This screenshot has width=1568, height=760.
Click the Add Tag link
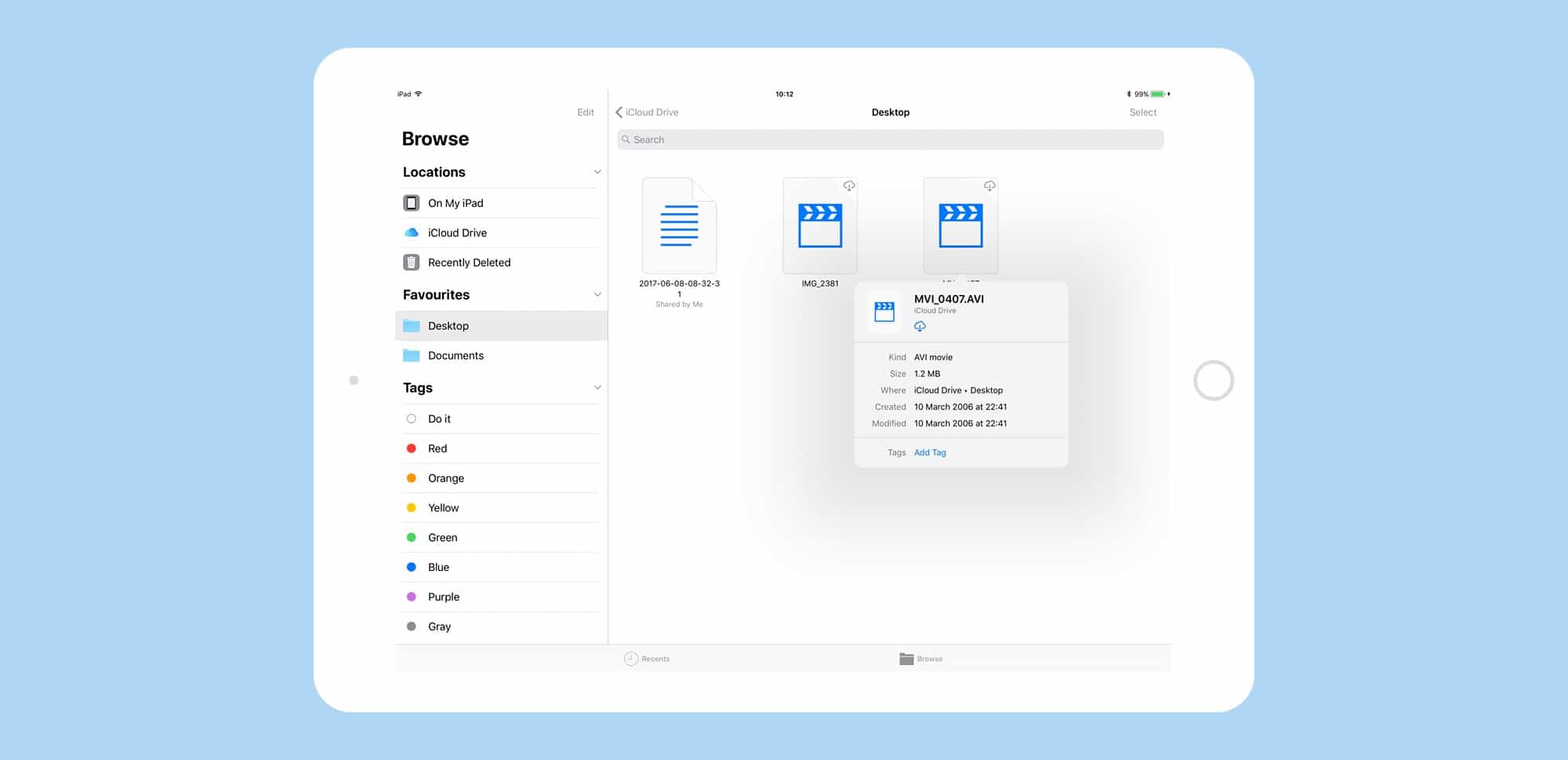(x=930, y=453)
